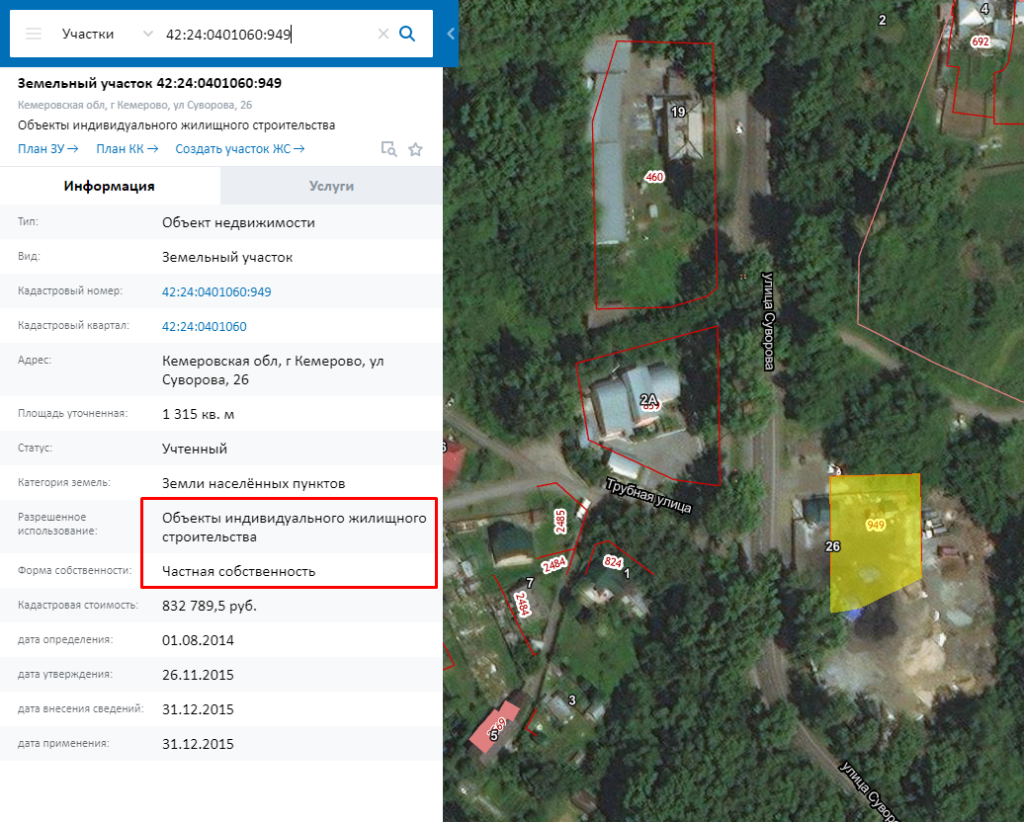Open the План ЗУ link
1024x822 pixels.
48,149
